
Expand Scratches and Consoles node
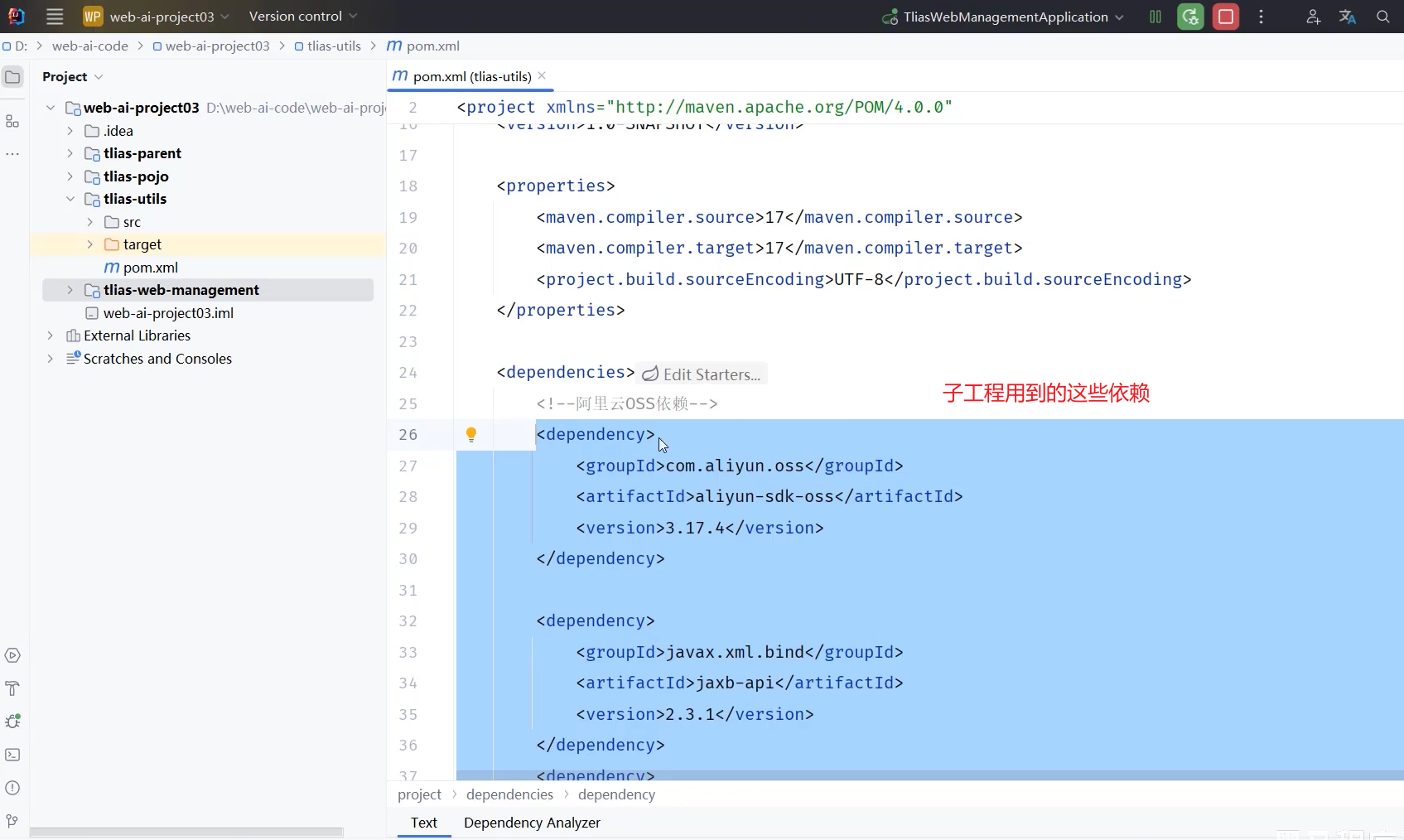51,359
